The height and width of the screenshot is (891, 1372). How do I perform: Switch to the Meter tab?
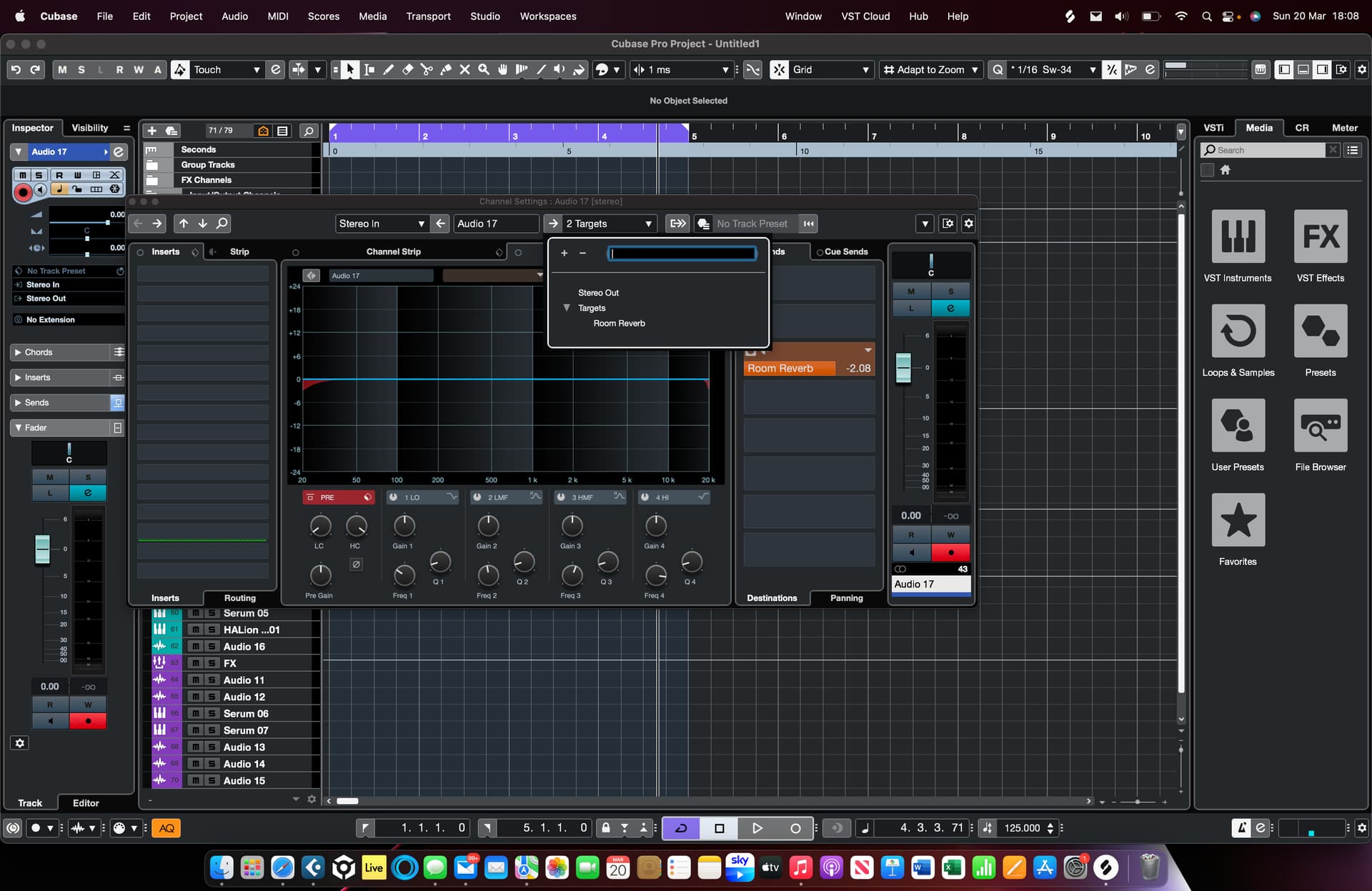point(1344,128)
